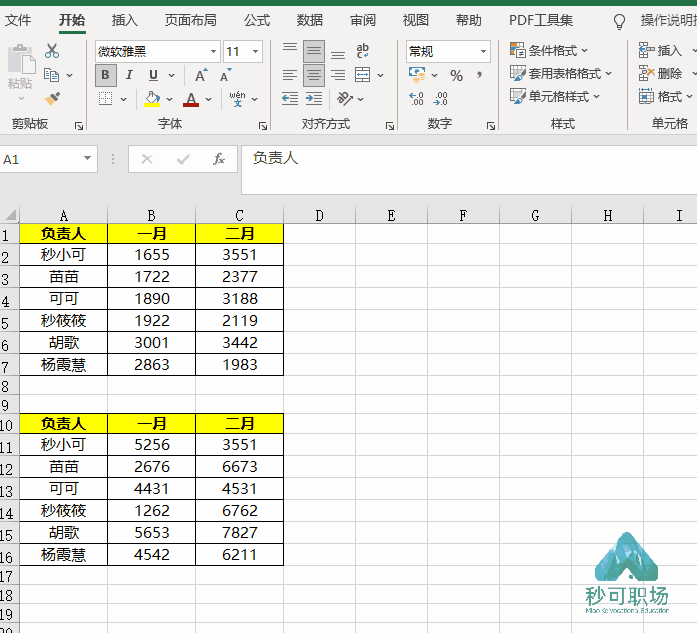Select the Format Painter brush icon
697x633 pixels.
coord(52,98)
